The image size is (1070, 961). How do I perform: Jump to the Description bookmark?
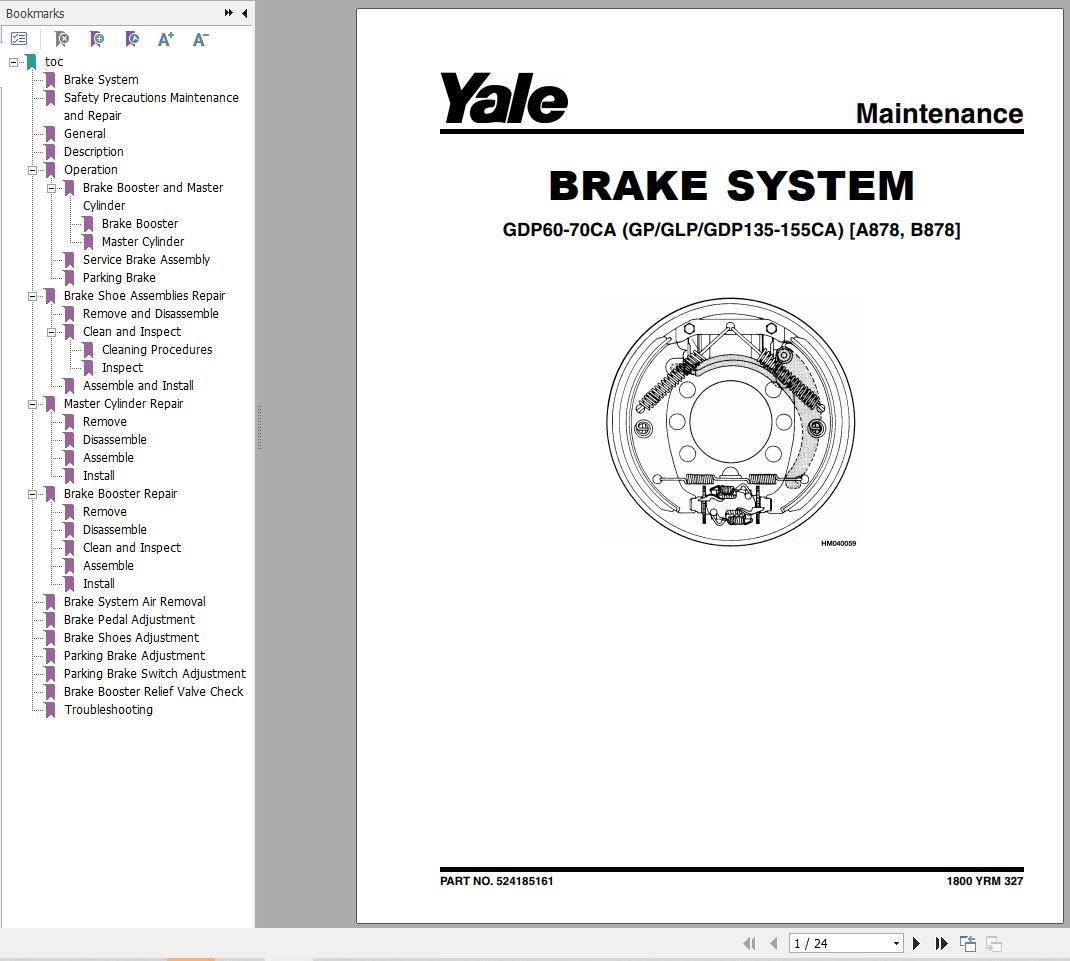93,152
